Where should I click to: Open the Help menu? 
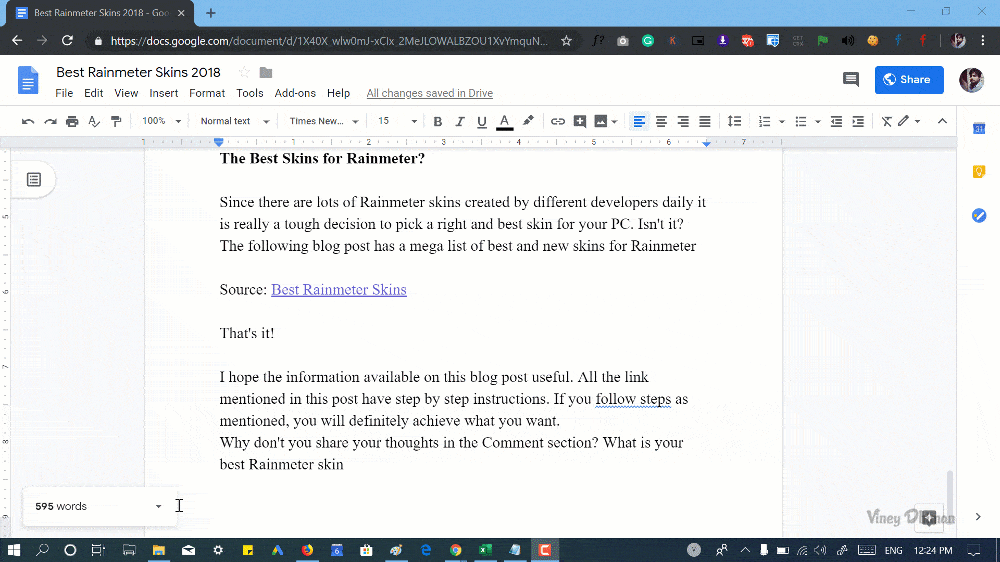tap(339, 93)
